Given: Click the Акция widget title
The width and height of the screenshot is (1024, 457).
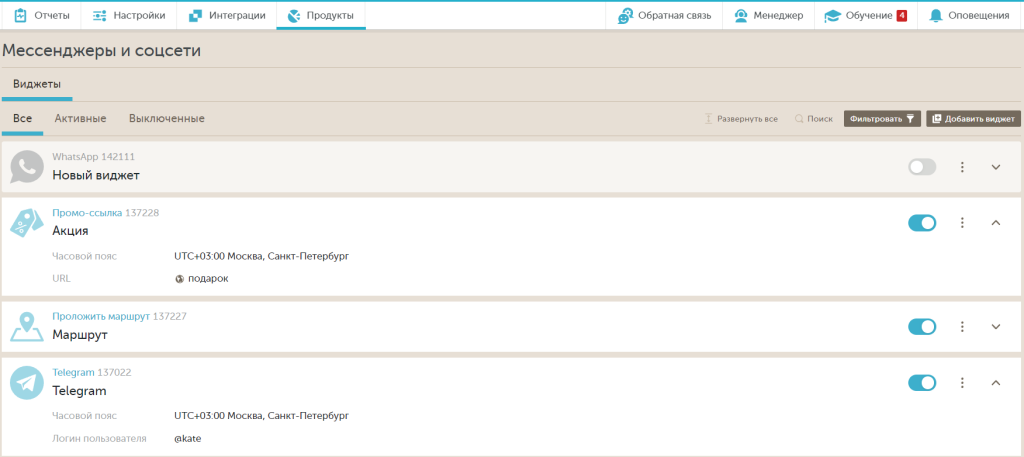Looking at the screenshot, I should 70,230.
